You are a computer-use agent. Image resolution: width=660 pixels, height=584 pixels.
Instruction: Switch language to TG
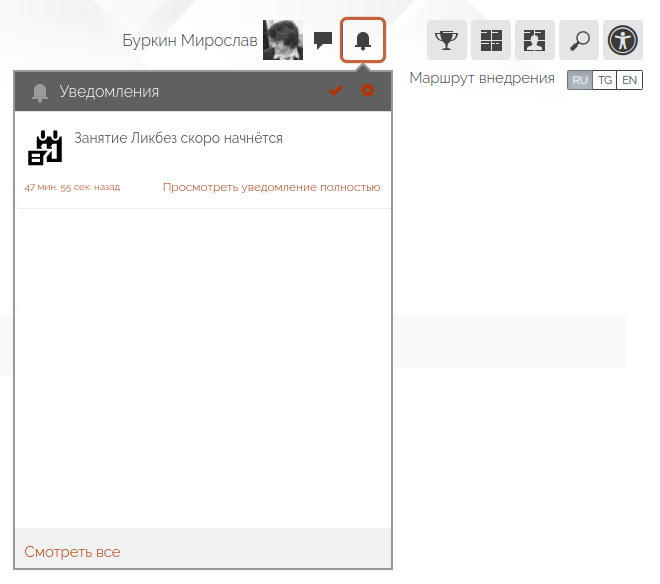click(x=604, y=80)
